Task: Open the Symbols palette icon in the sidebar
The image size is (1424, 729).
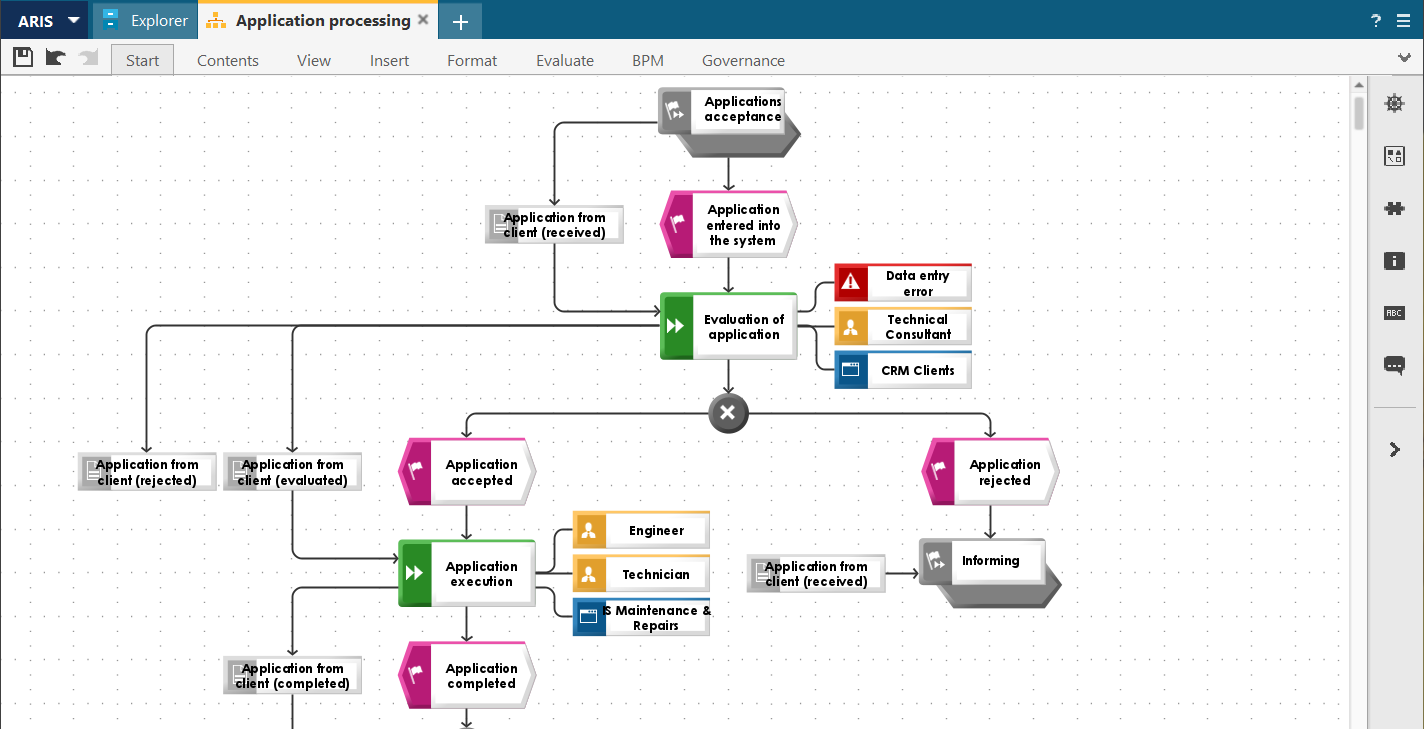Action: coord(1394,155)
